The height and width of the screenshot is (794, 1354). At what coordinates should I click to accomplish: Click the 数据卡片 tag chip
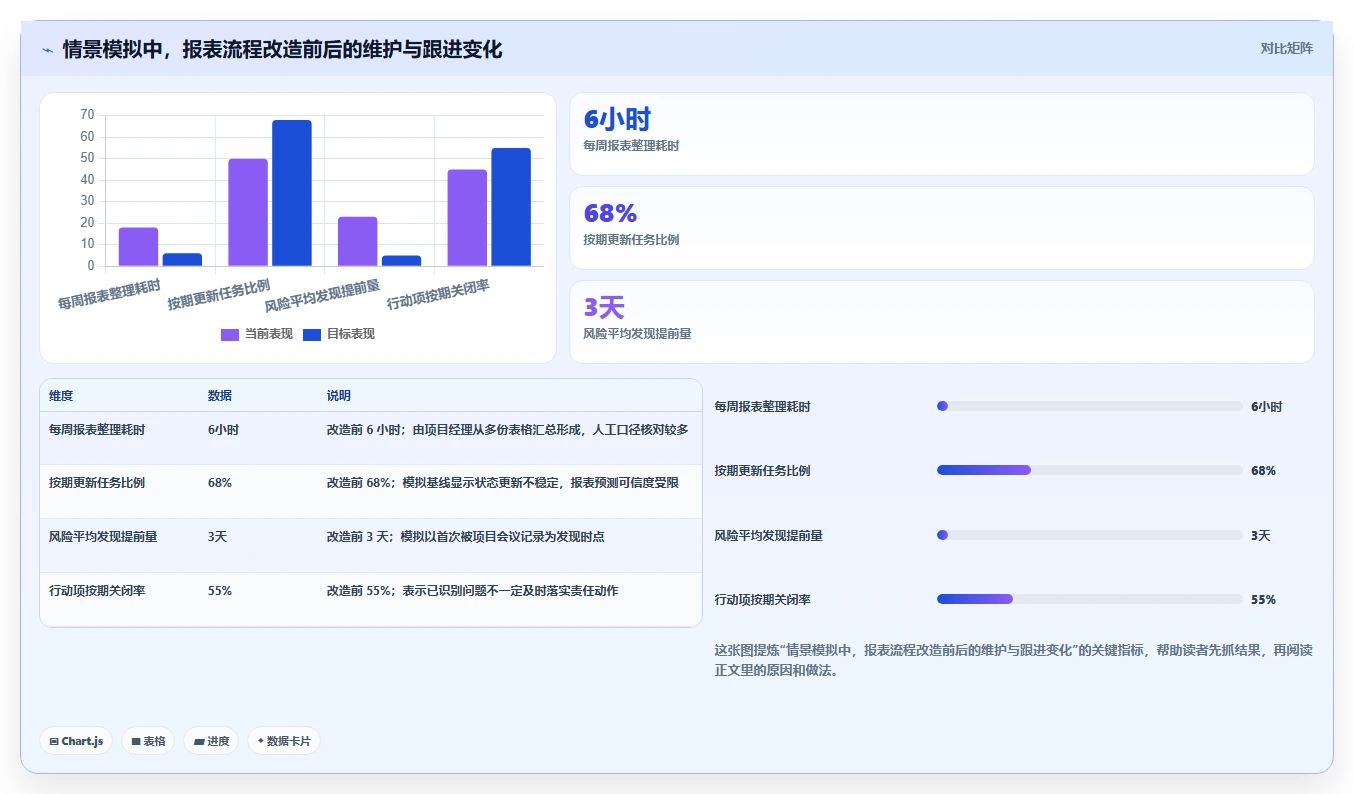[284, 741]
